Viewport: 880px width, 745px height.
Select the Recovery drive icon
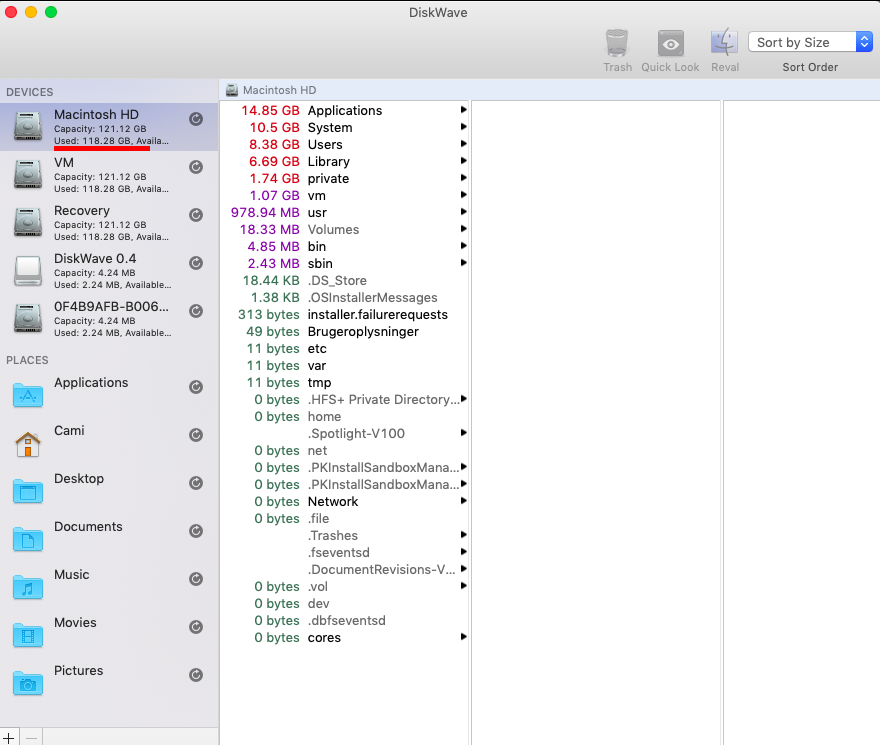coord(28,222)
